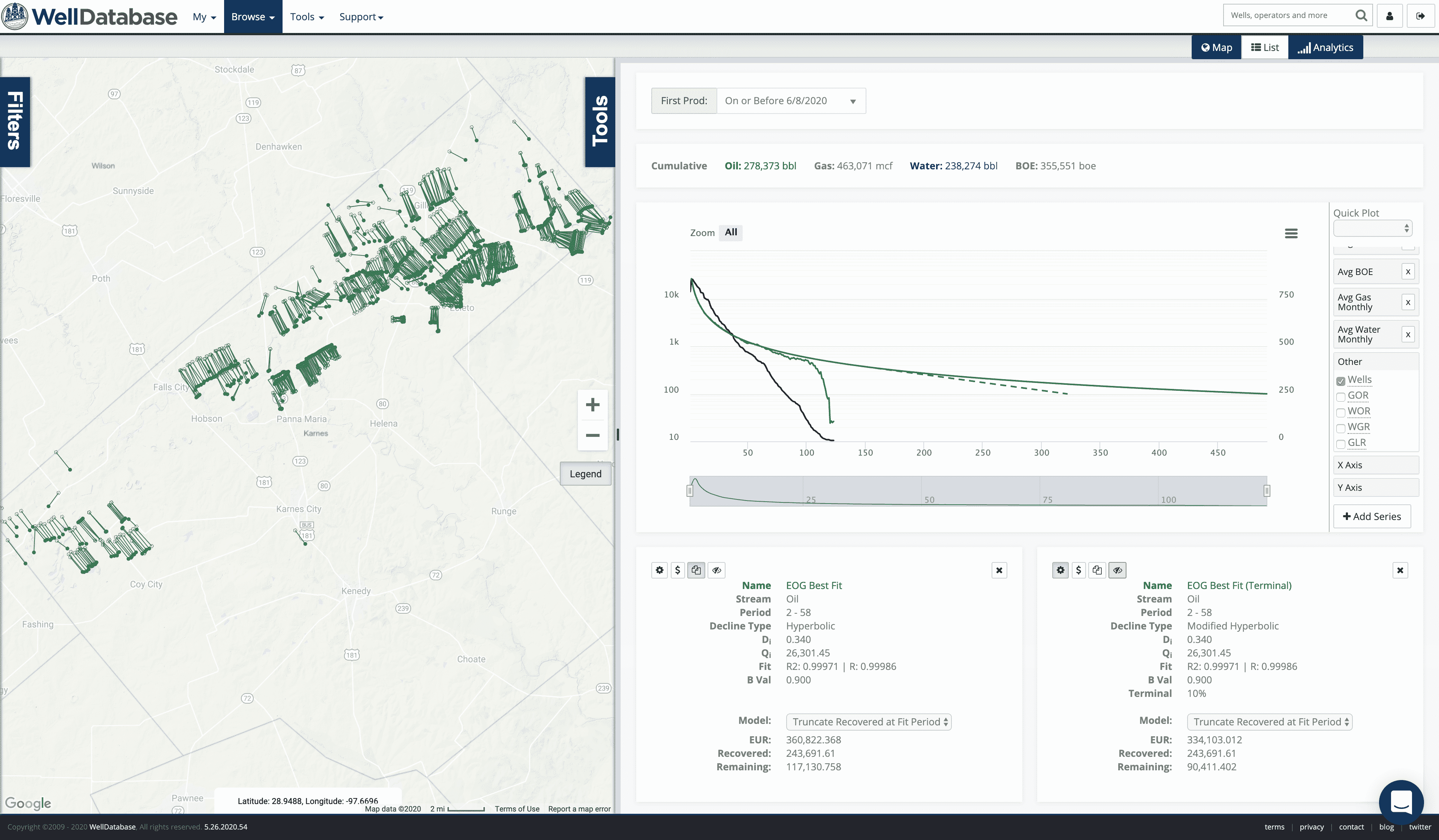Click the Add Series button
Image resolution: width=1439 pixels, height=840 pixels.
pos(1372,516)
